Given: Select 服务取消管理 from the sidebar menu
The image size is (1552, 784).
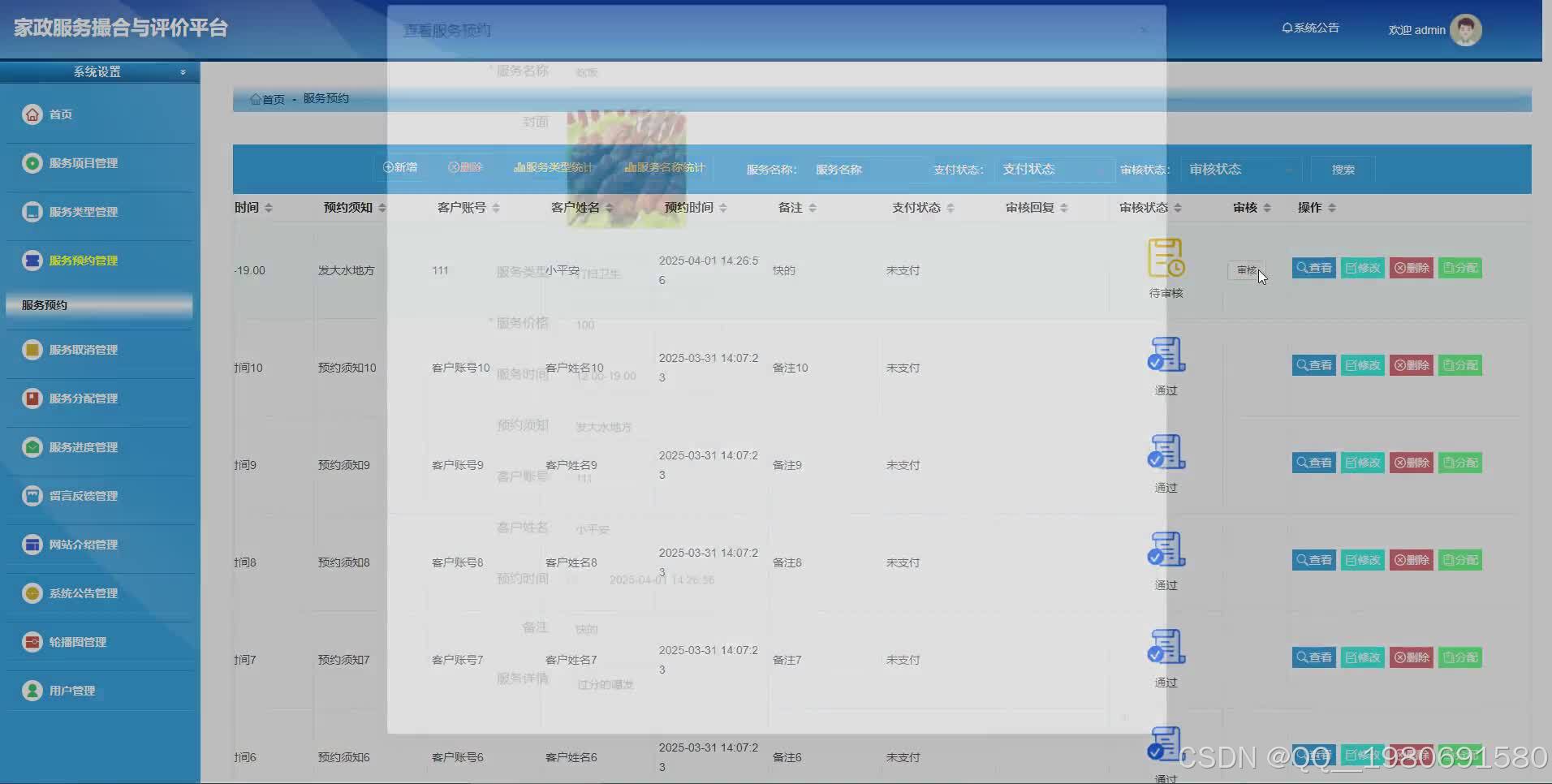Looking at the screenshot, I should [x=32, y=349].
